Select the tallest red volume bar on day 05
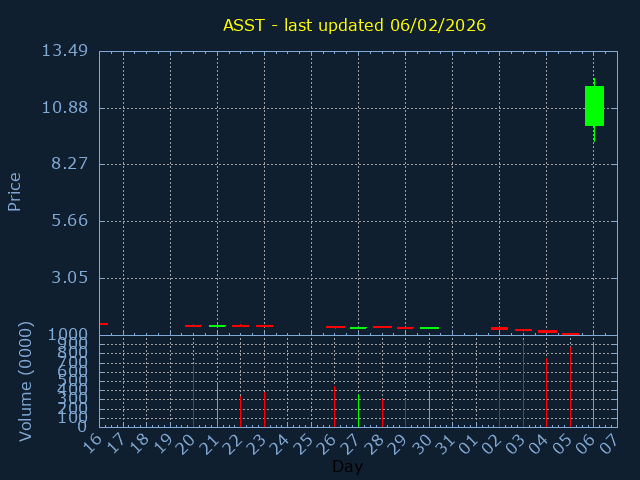640x480 pixels. click(x=570, y=385)
